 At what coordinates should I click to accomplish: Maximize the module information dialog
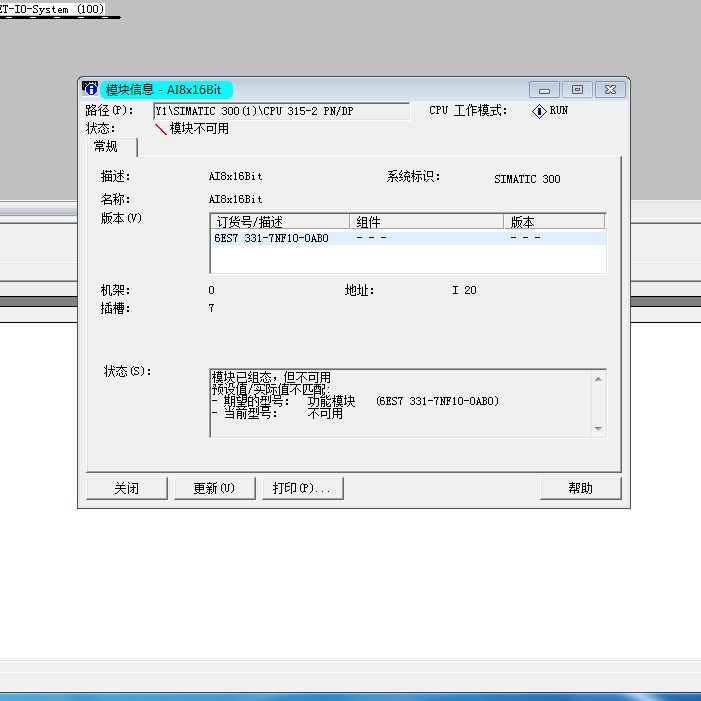point(577,90)
